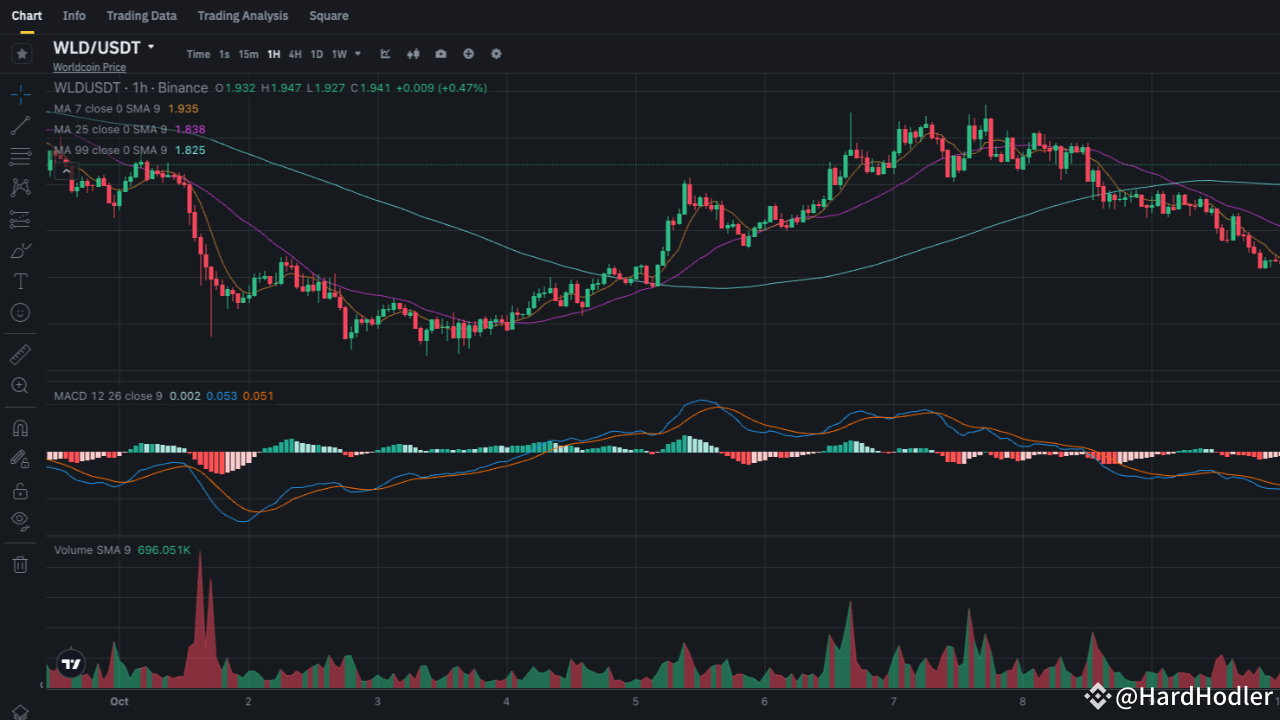Select the brush drawing tool
Viewport: 1280px width, 720px height.
point(20,250)
